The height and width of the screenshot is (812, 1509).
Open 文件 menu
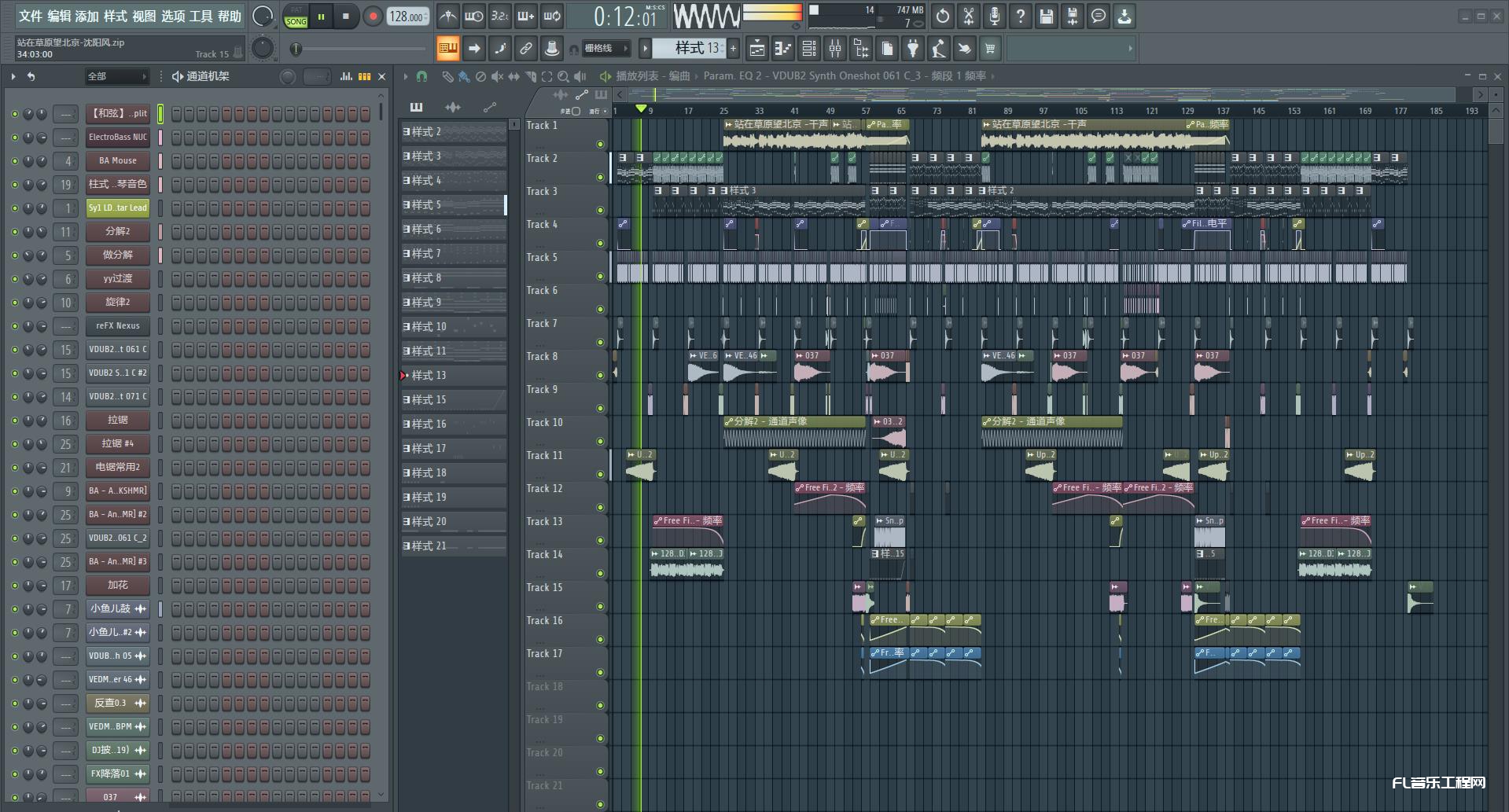tap(31, 17)
